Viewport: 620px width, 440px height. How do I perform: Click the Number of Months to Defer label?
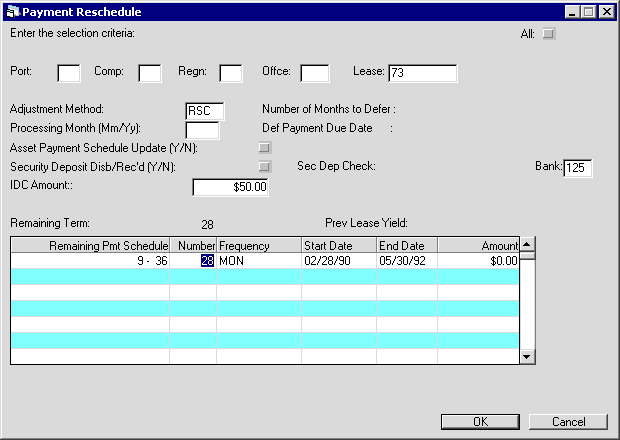[329, 109]
